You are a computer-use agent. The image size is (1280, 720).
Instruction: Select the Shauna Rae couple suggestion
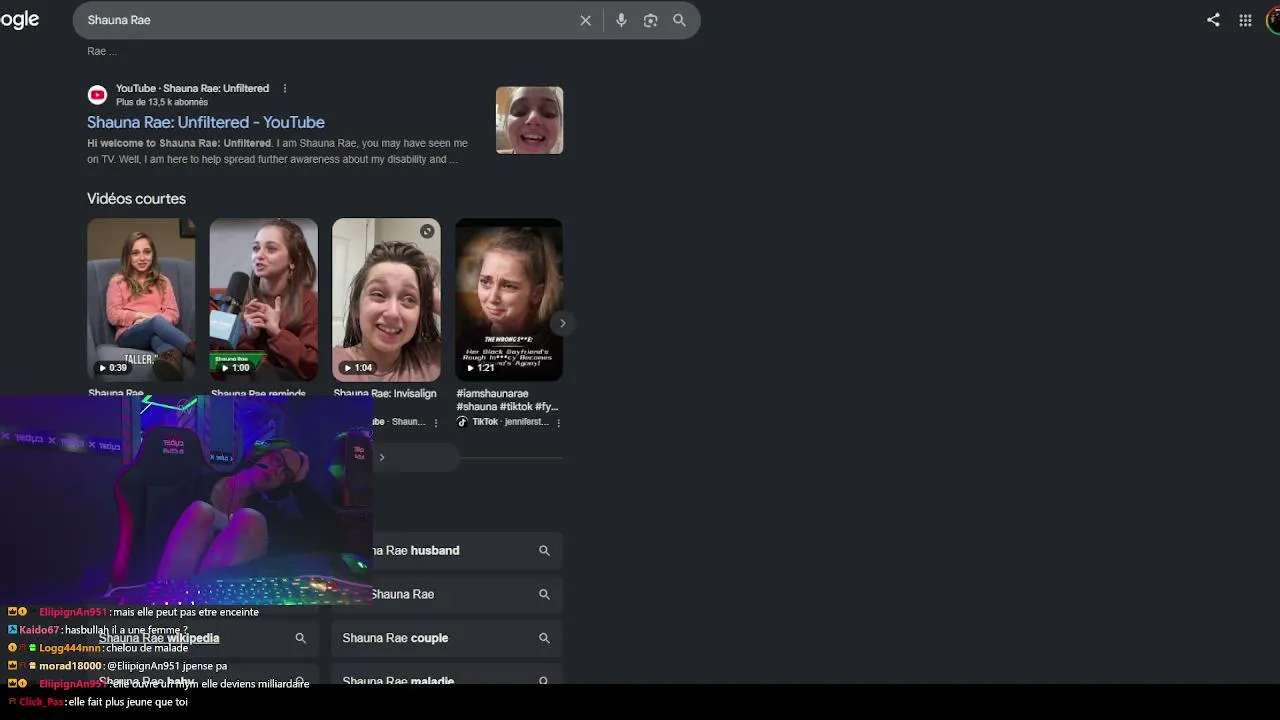pyautogui.click(x=447, y=638)
